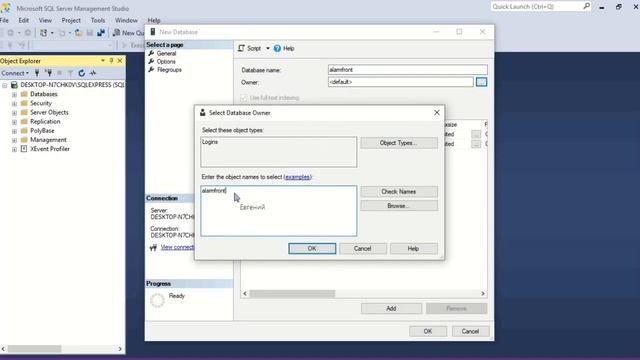The image size is (640, 360).
Task: Open Help in Select Database Owner dialog
Action: click(x=413, y=248)
